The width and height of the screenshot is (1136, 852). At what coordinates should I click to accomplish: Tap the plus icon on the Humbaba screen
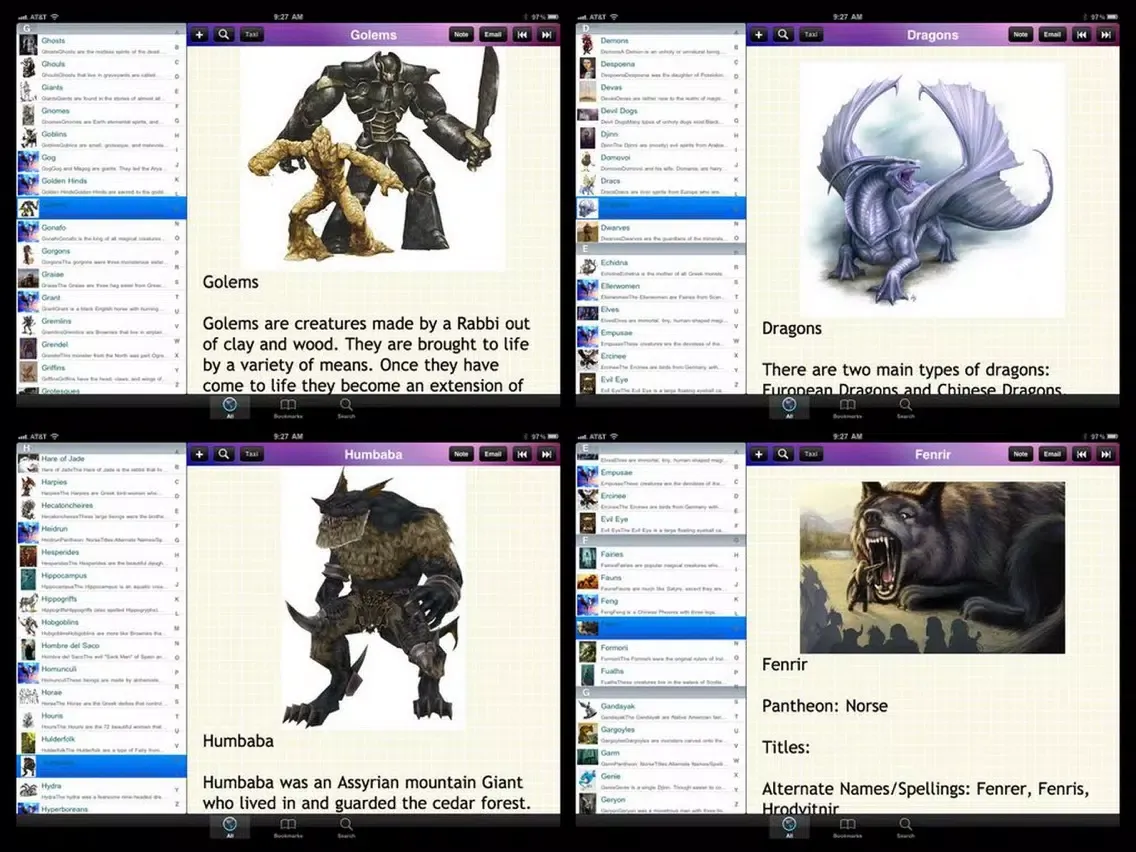tap(199, 454)
